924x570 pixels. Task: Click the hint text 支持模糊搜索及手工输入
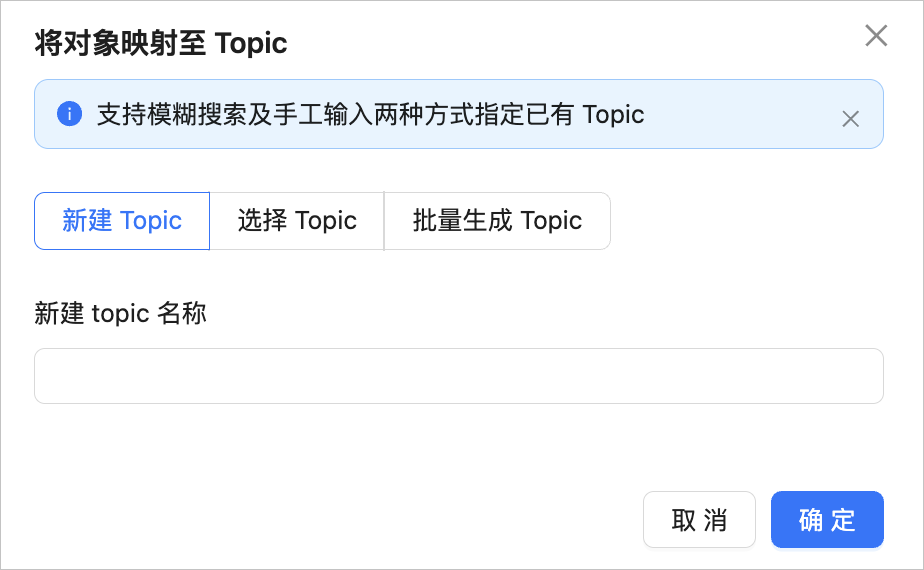[235, 114]
